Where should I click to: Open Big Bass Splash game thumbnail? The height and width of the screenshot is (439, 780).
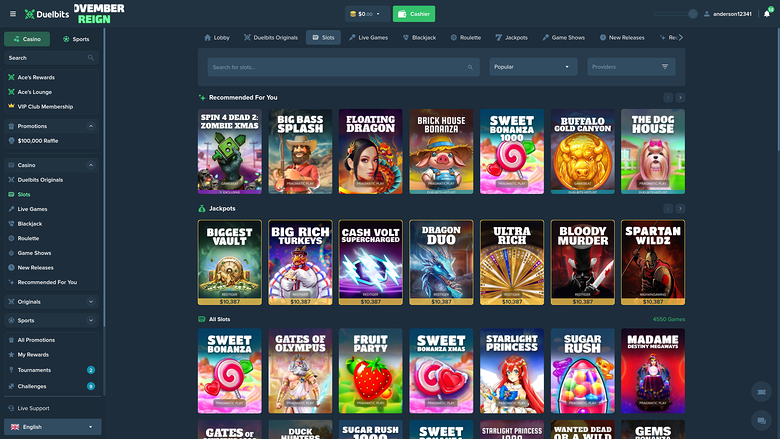click(300, 152)
